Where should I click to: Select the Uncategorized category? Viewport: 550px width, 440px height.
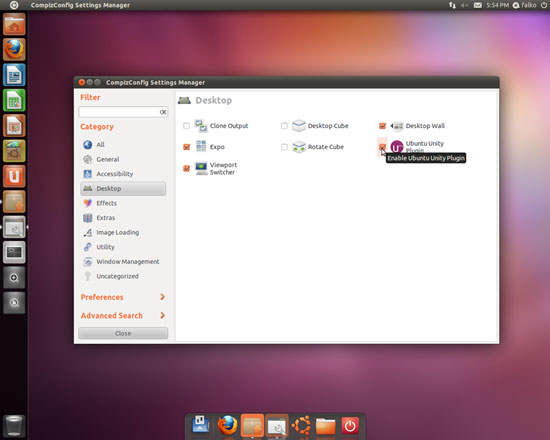coord(123,276)
